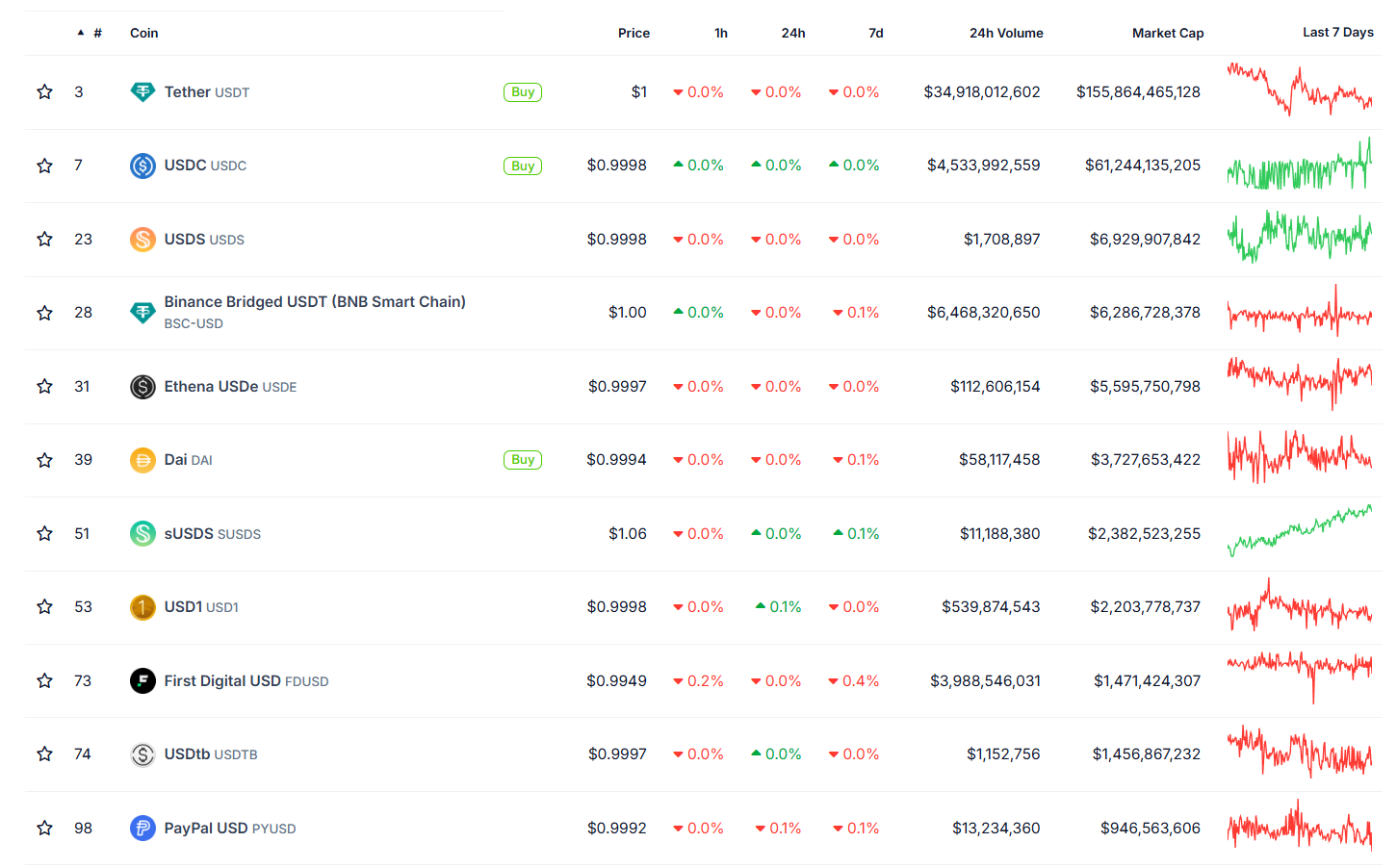Viewport: 1397px width, 868px height.
Task: Click the USDtb coin logo icon
Action: pos(142,754)
